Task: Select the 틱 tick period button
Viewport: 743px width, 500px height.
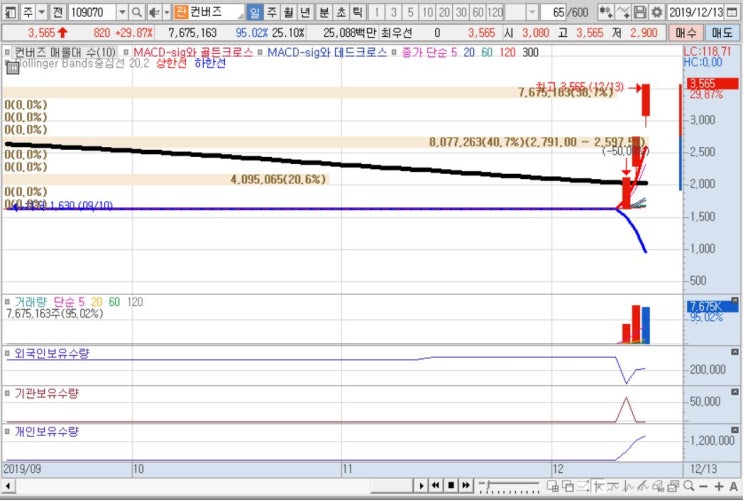Action: [x=358, y=12]
